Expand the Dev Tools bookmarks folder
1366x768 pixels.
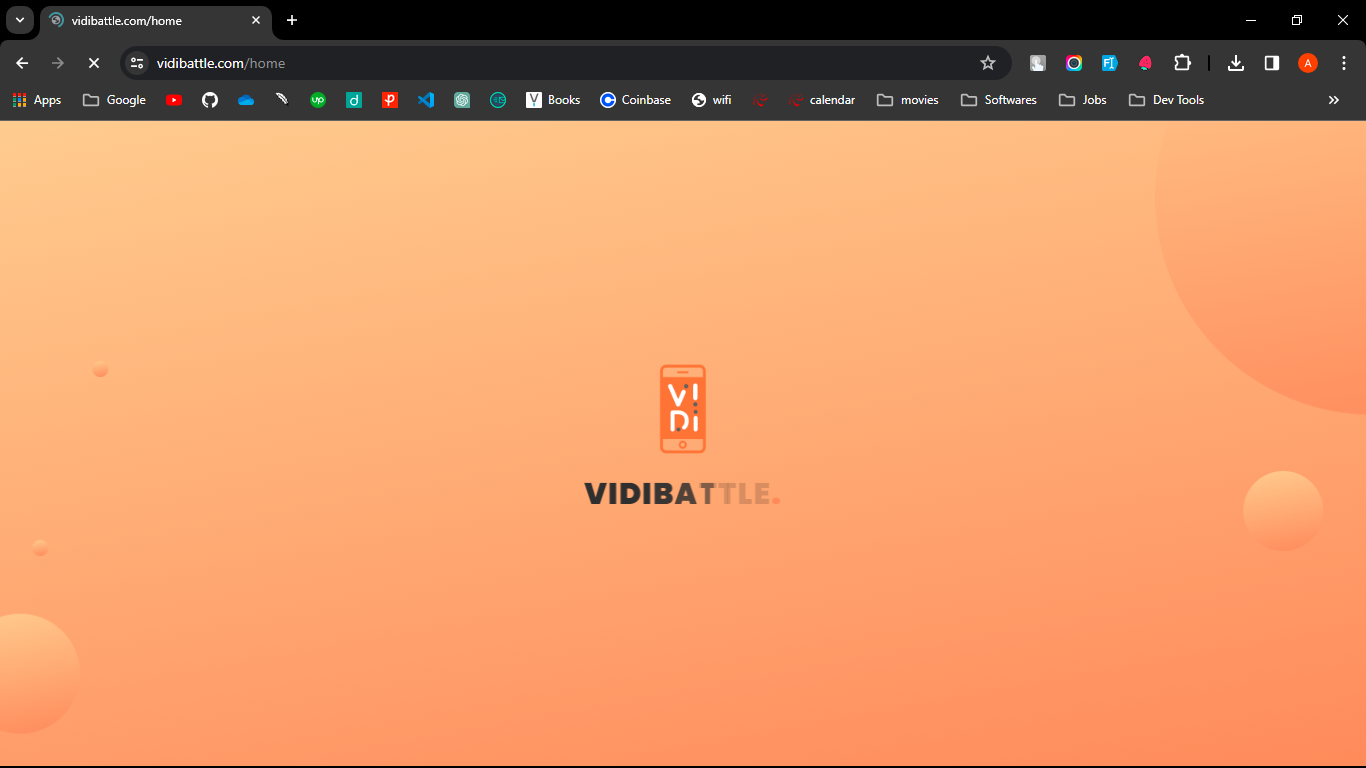coord(1166,100)
